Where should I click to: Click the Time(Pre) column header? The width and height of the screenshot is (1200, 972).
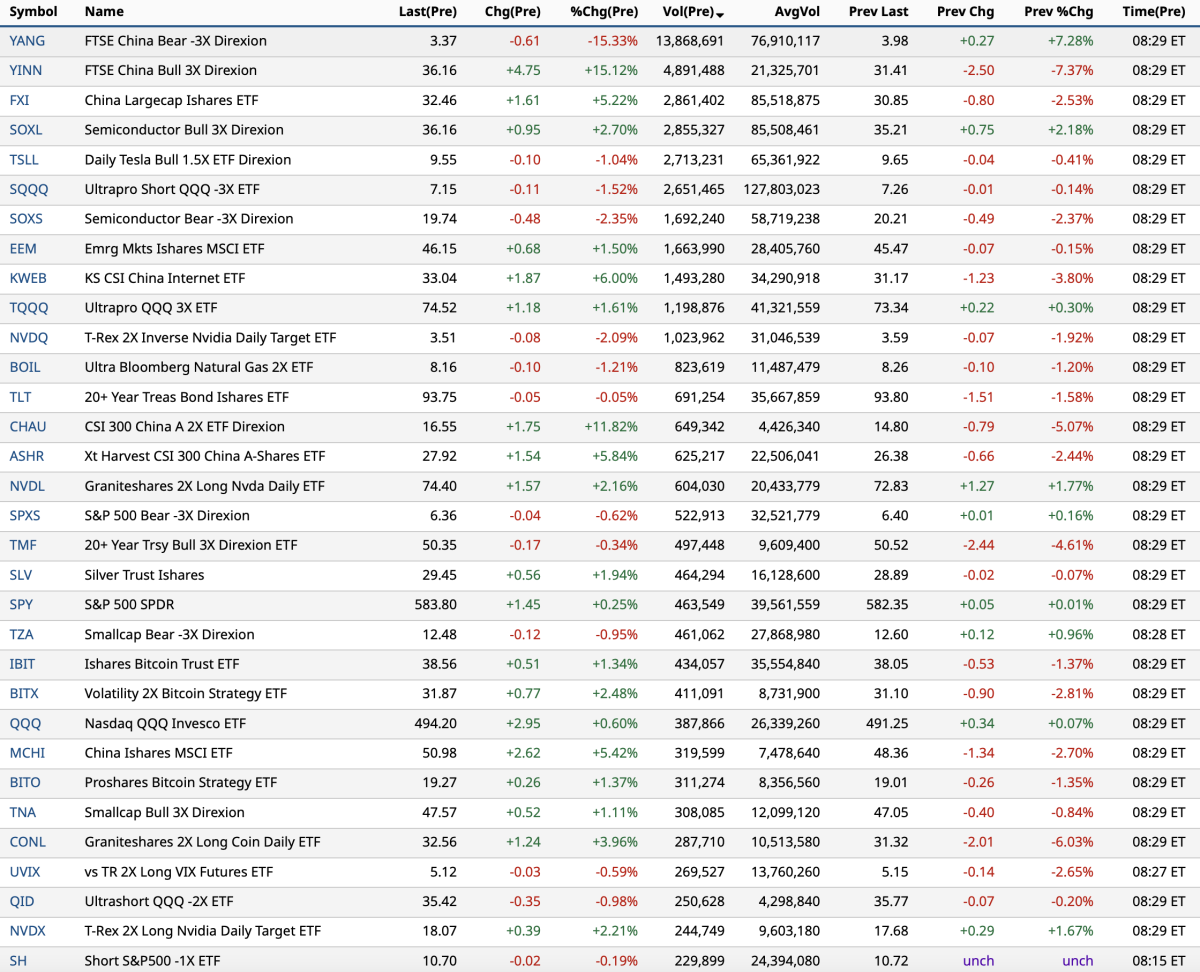(x=1153, y=12)
